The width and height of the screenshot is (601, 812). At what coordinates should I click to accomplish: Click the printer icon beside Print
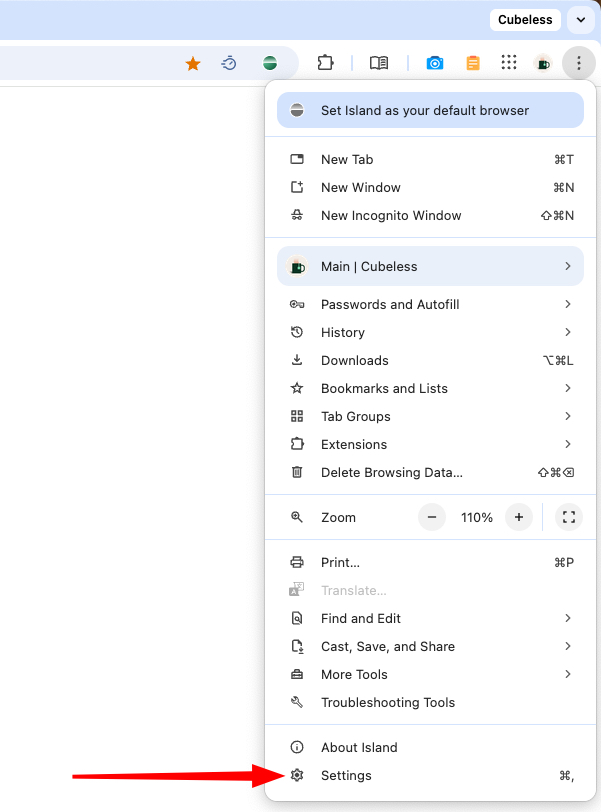click(x=297, y=562)
